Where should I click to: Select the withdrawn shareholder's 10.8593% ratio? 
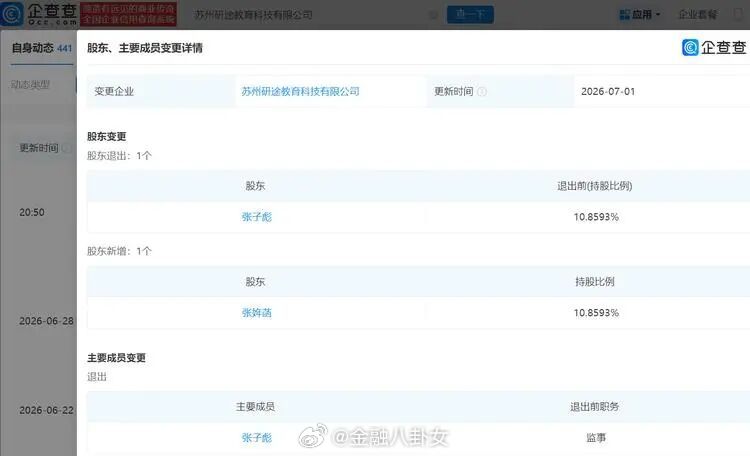point(596,217)
